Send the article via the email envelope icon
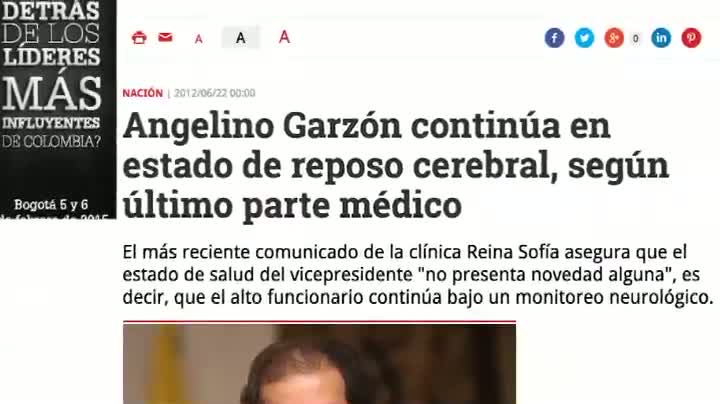 point(165,37)
